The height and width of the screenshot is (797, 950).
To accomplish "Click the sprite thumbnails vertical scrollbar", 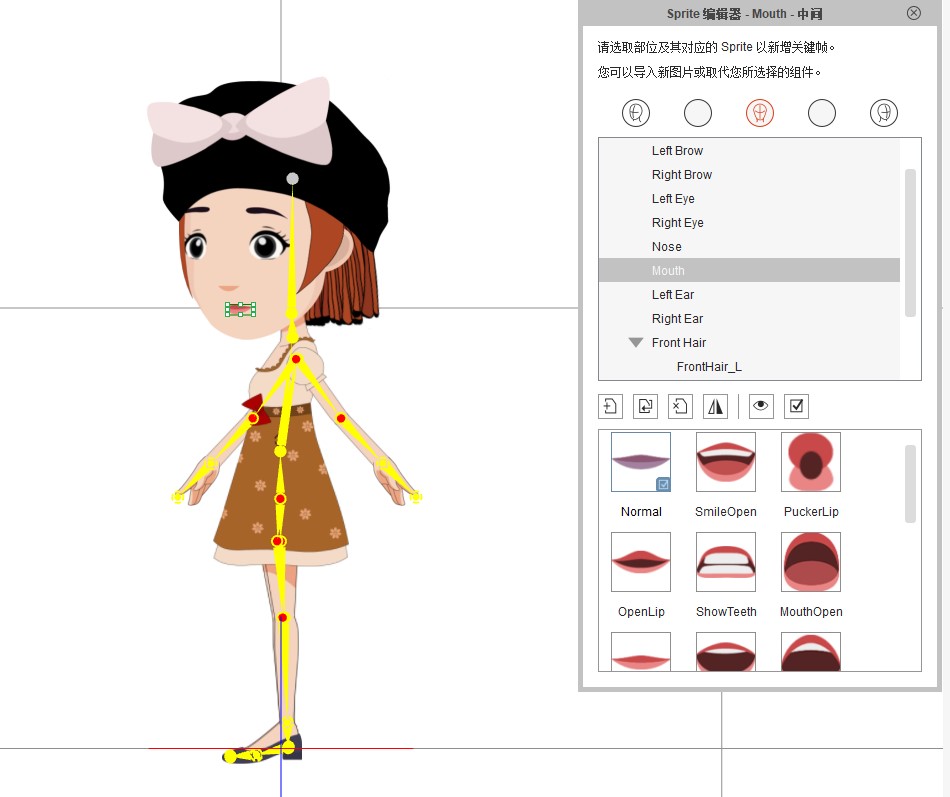I will coord(910,484).
